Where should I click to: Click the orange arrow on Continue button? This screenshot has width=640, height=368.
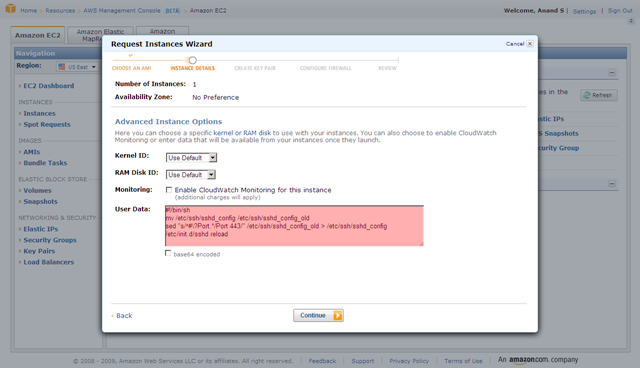point(338,315)
